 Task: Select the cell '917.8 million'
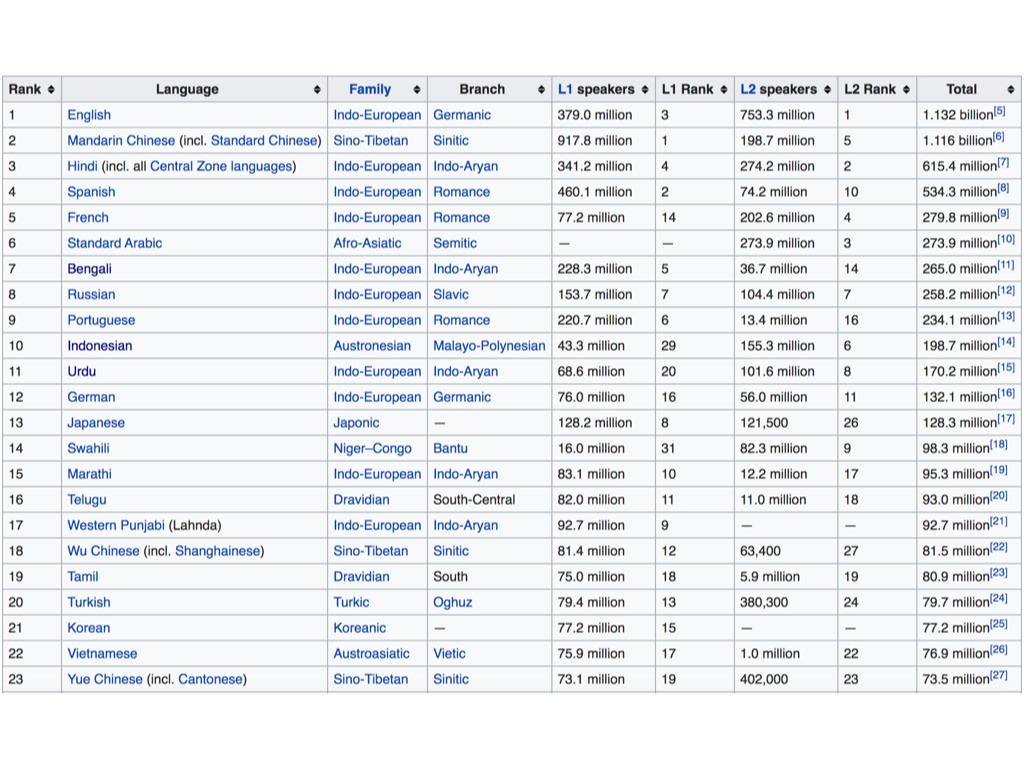tap(603, 140)
